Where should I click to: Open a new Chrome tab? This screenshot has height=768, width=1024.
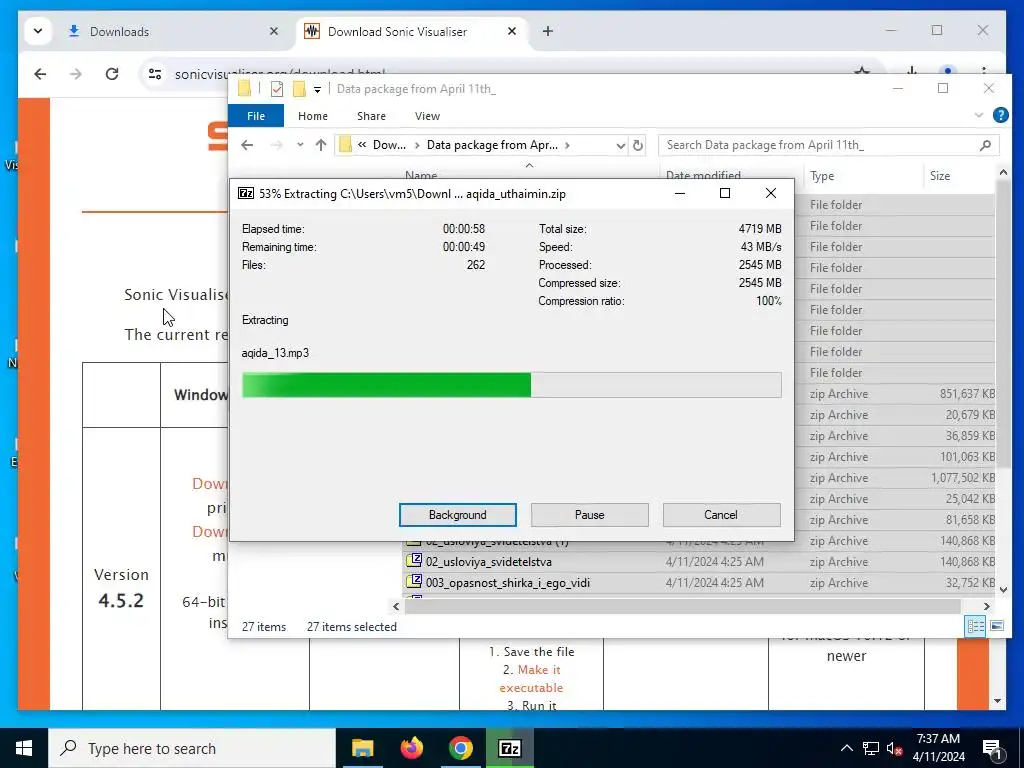(548, 31)
